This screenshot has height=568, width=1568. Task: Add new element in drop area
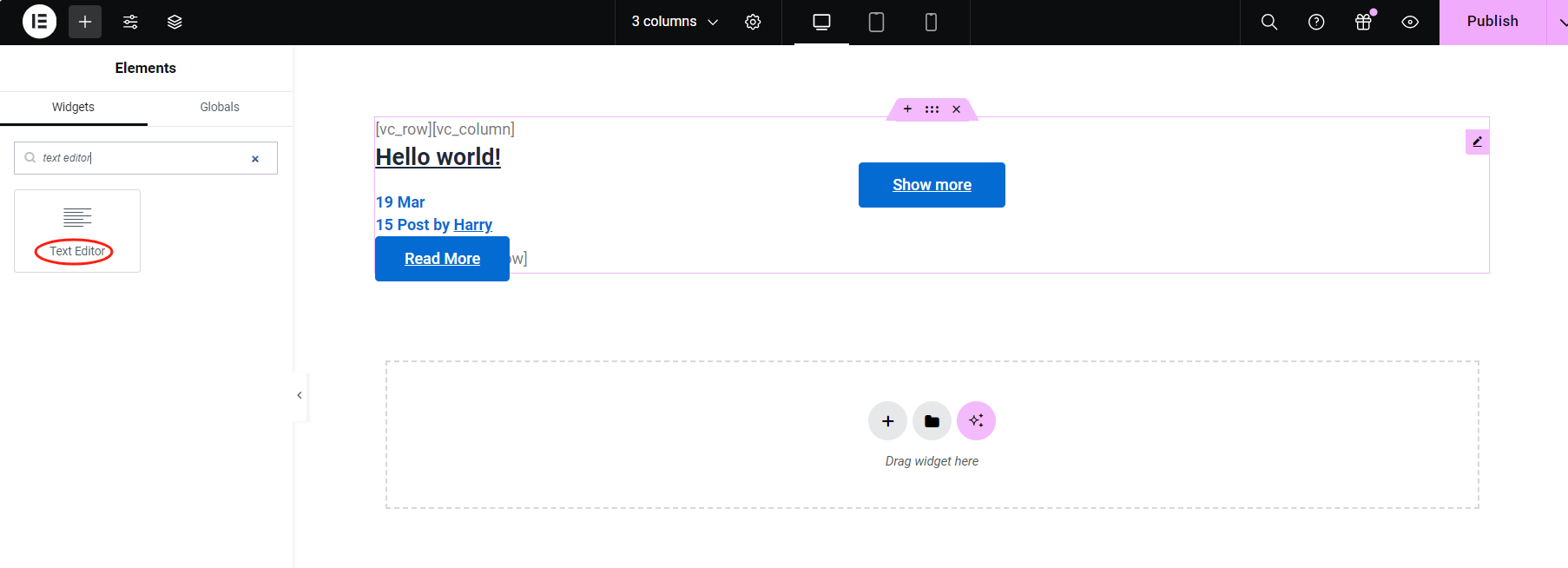click(x=887, y=421)
